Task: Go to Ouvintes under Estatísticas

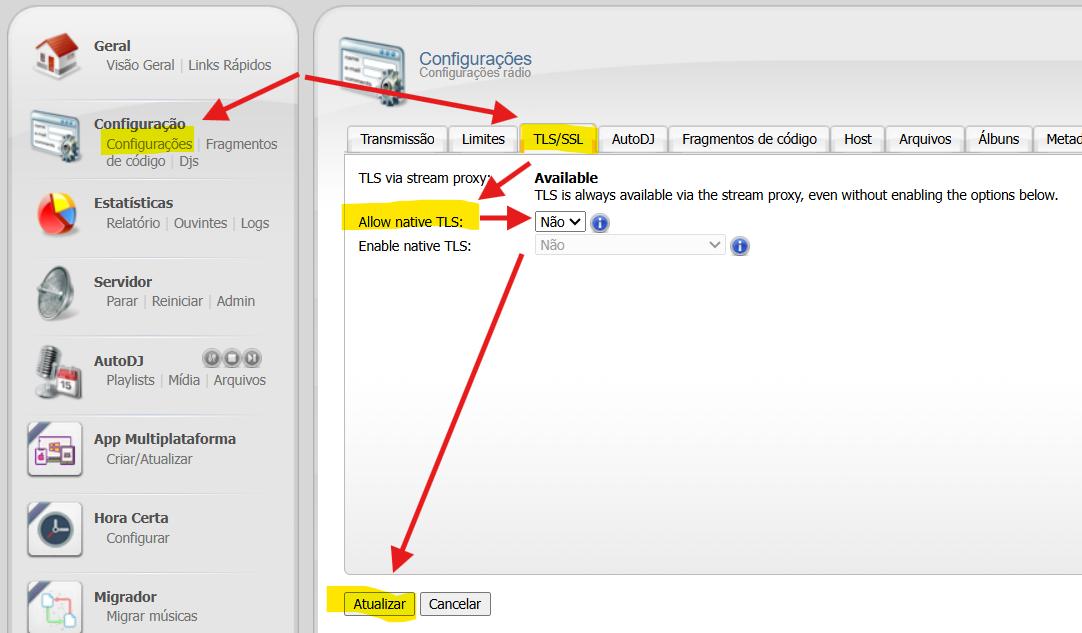Action: [200, 223]
